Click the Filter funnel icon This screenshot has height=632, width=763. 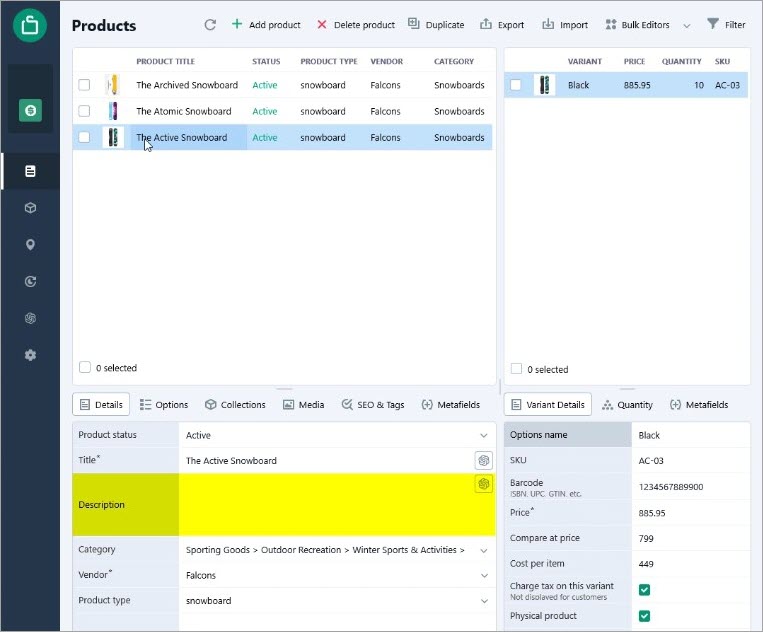(x=713, y=24)
